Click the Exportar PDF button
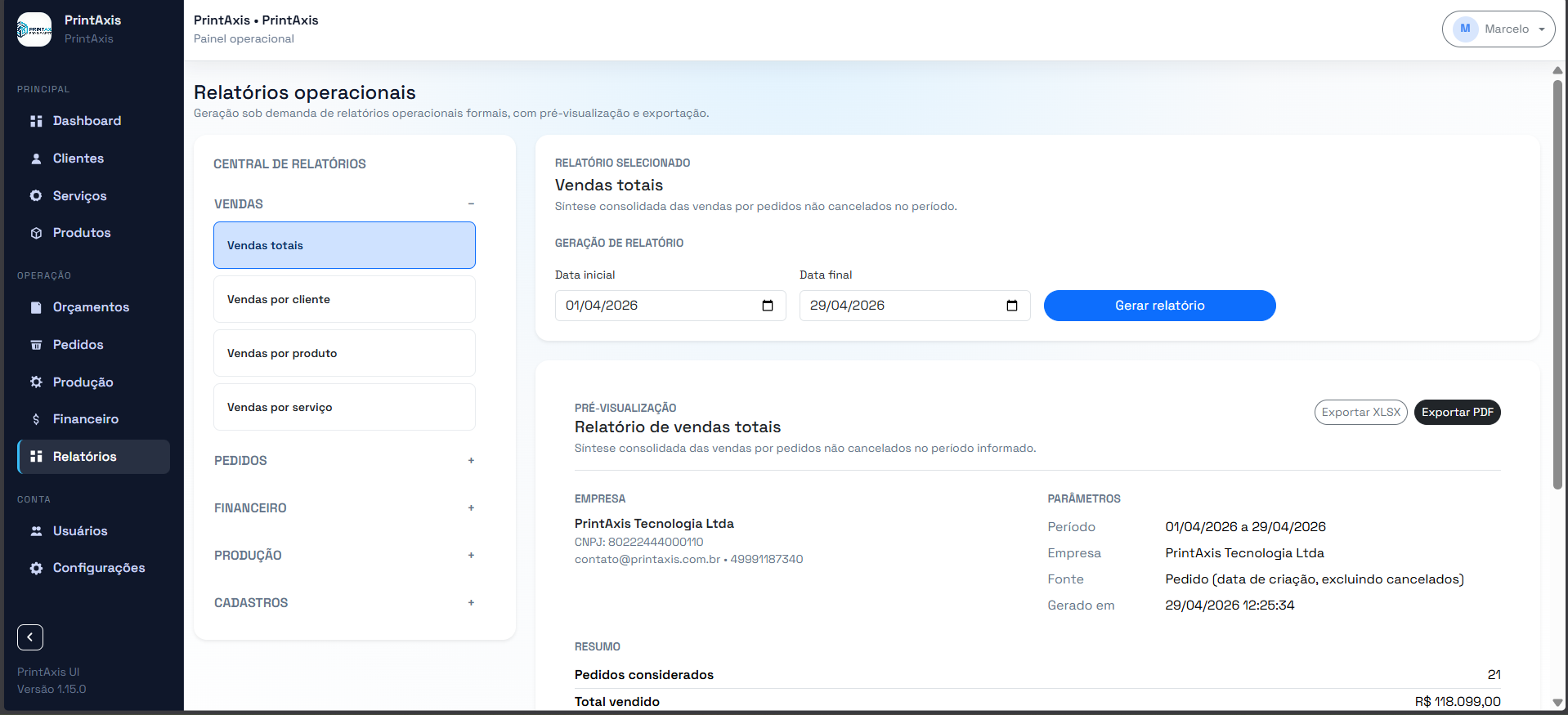The height and width of the screenshot is (715, 1568). [x=1458, y=413]
